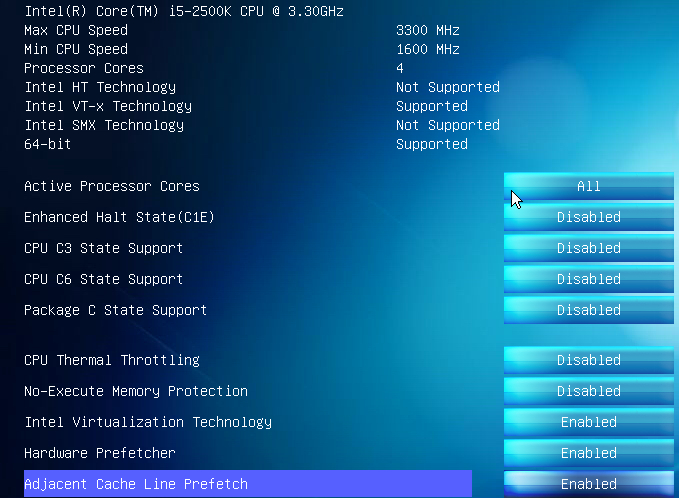Select No-Execute Memory Protection label

pos(136,391)
